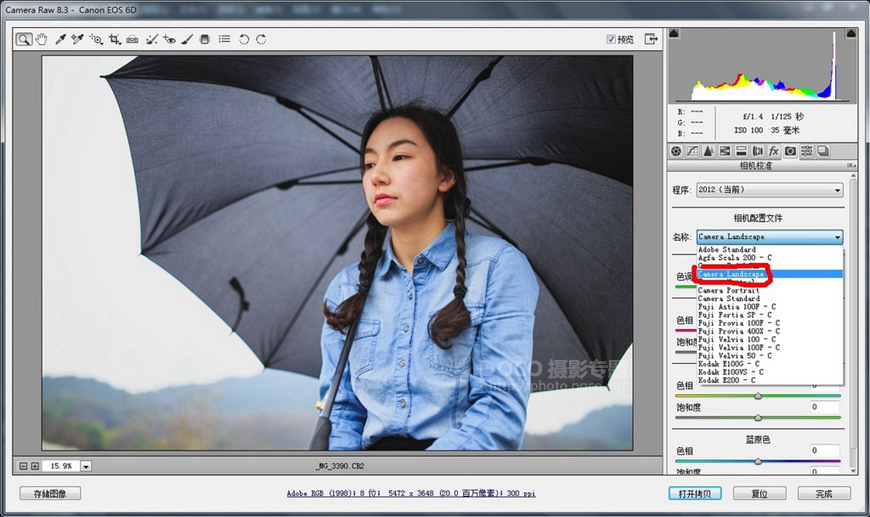Open the Snapshots panel tab
Image resolution: width=870 pixels, height=517 pixels.
[x=823, y=151]
